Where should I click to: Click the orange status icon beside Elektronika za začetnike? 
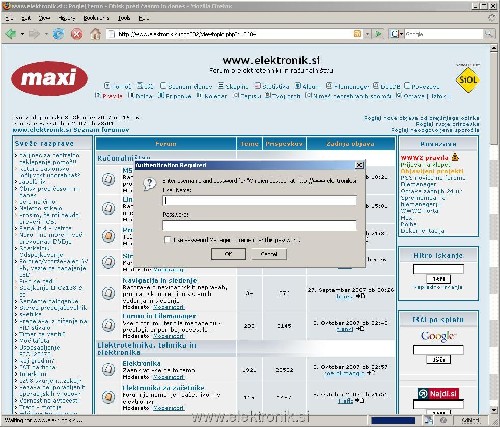tap(108, 397)
